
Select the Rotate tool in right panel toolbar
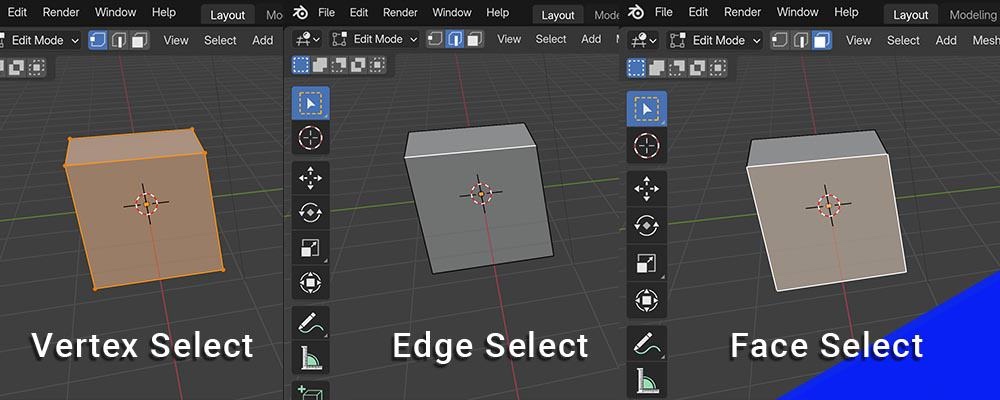(x=647, y=225)
